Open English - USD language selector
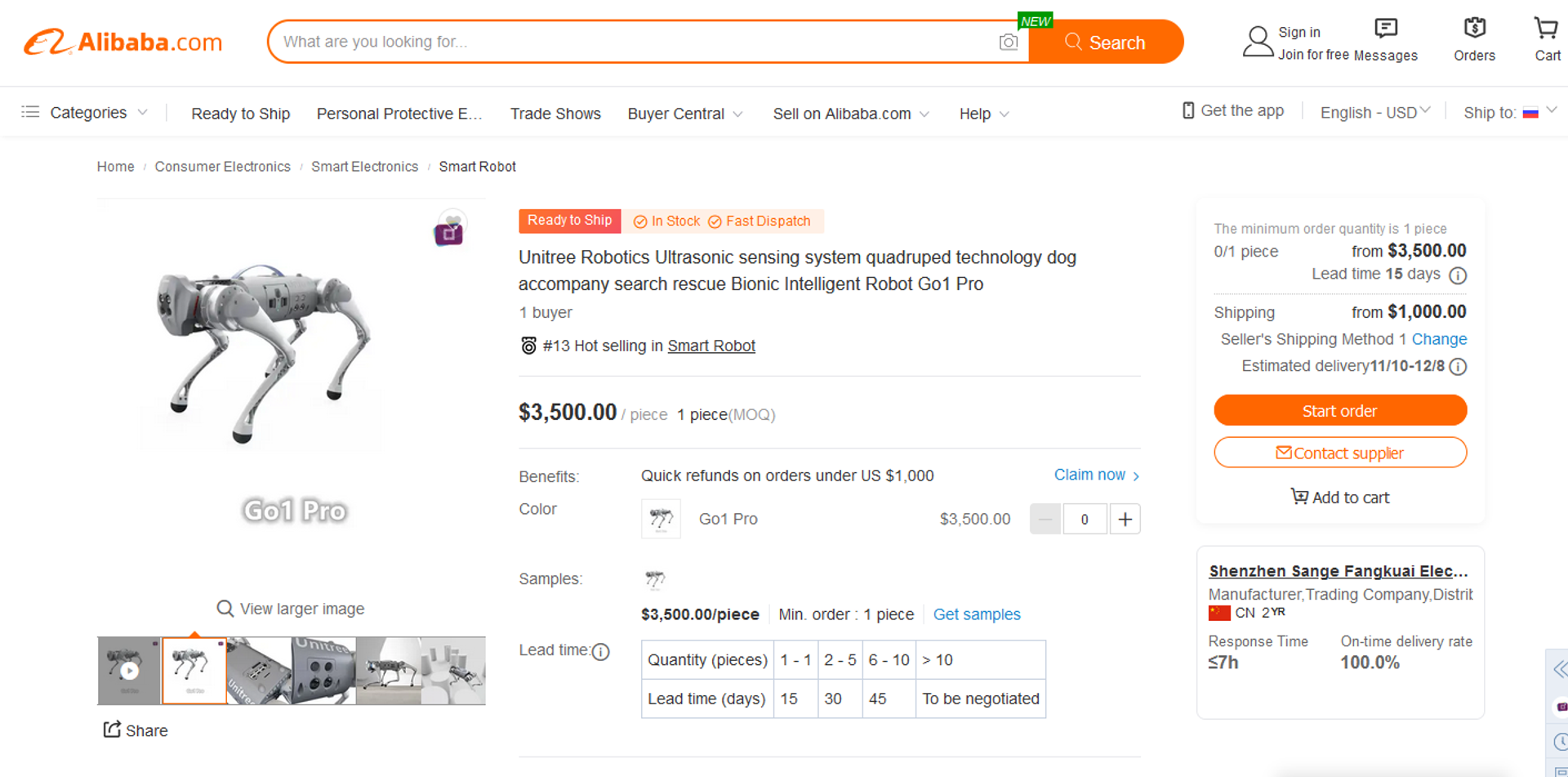The height and width of the screenshot is (777, 1568). click(x=1375, y=112)
